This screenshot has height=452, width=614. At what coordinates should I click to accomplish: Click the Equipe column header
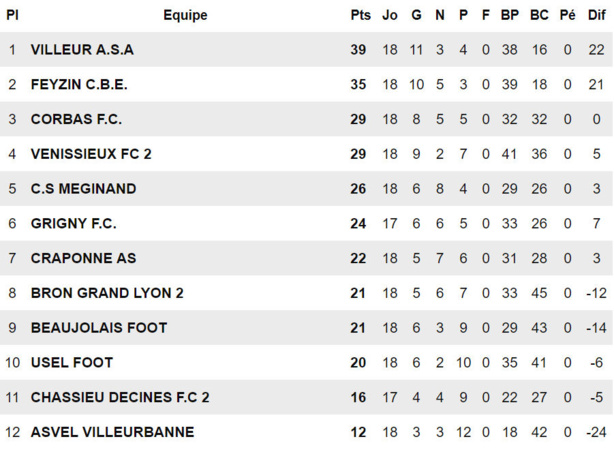(x=185, y=15)
